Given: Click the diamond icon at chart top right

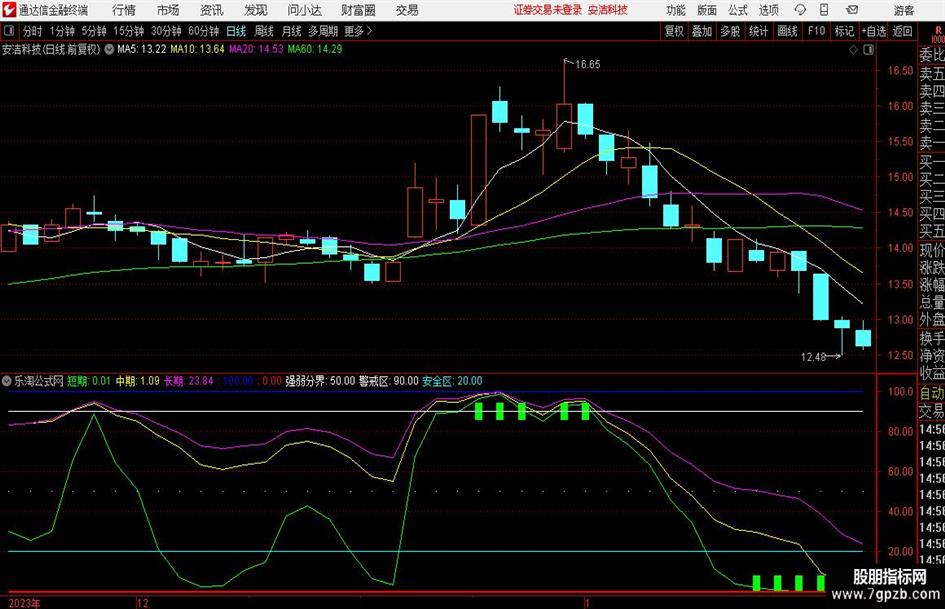Looking at the screenshot, I should 853,50.
